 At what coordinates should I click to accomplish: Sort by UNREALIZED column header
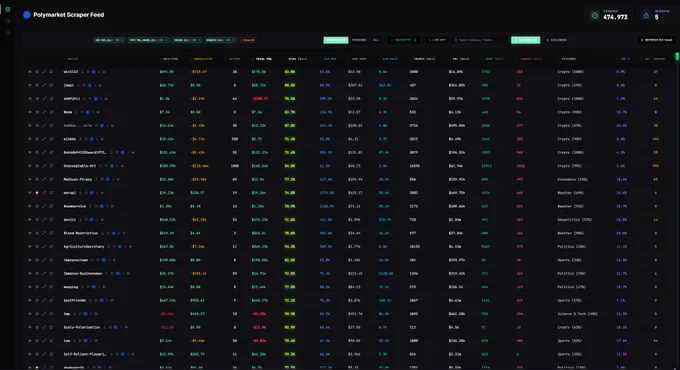point(203,59)
